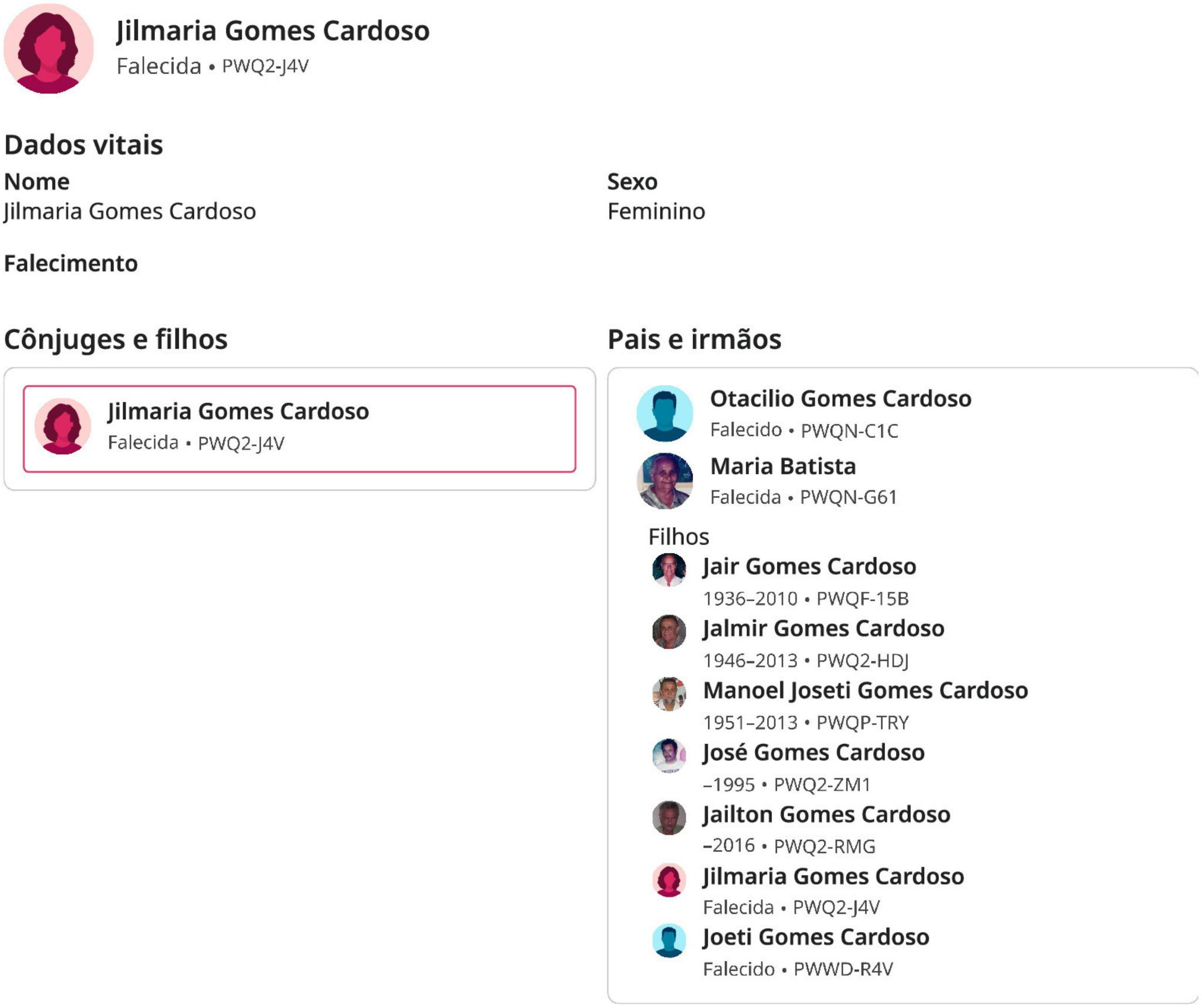
Task: Open Otacilio Gomes Cardoso's person page
Action: (x=840, y=399)
